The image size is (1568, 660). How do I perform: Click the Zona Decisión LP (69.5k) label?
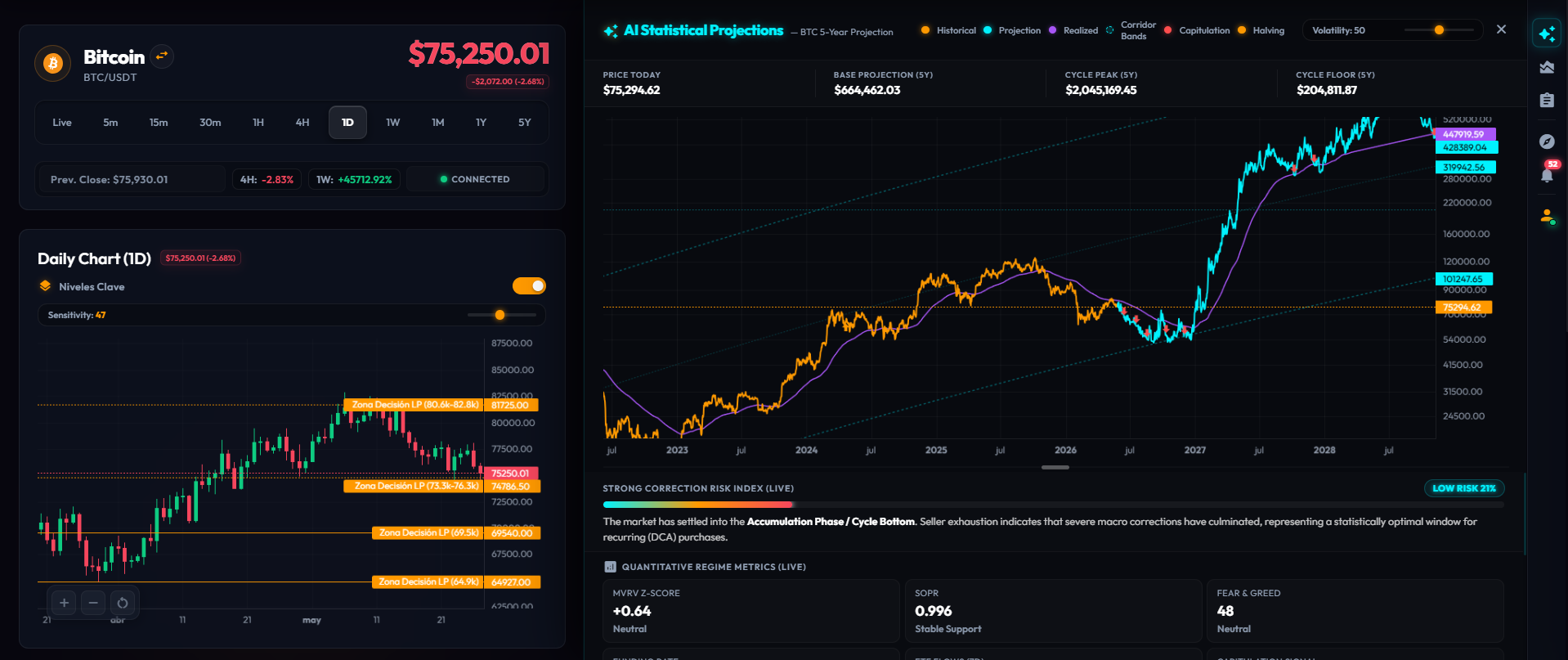[x=428, y=532]
